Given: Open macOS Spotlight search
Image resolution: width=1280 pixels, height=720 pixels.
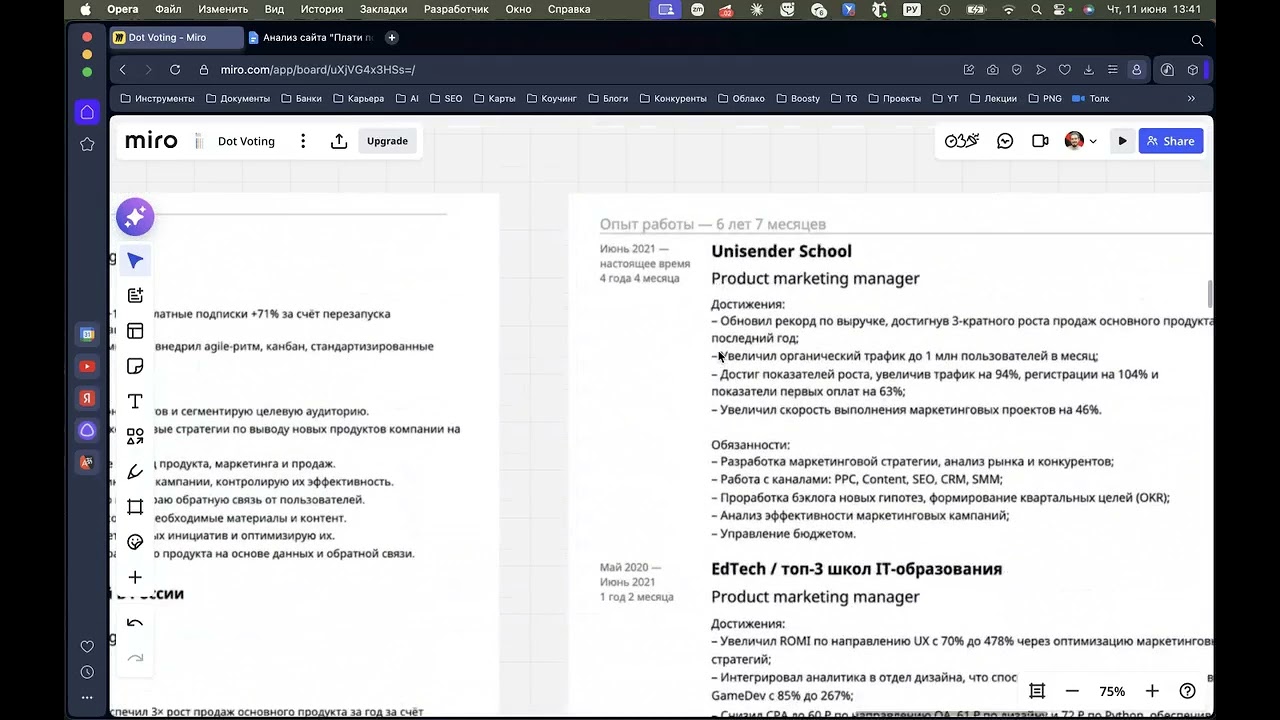Looking at the screenshot, I should tap(1036, 9).
